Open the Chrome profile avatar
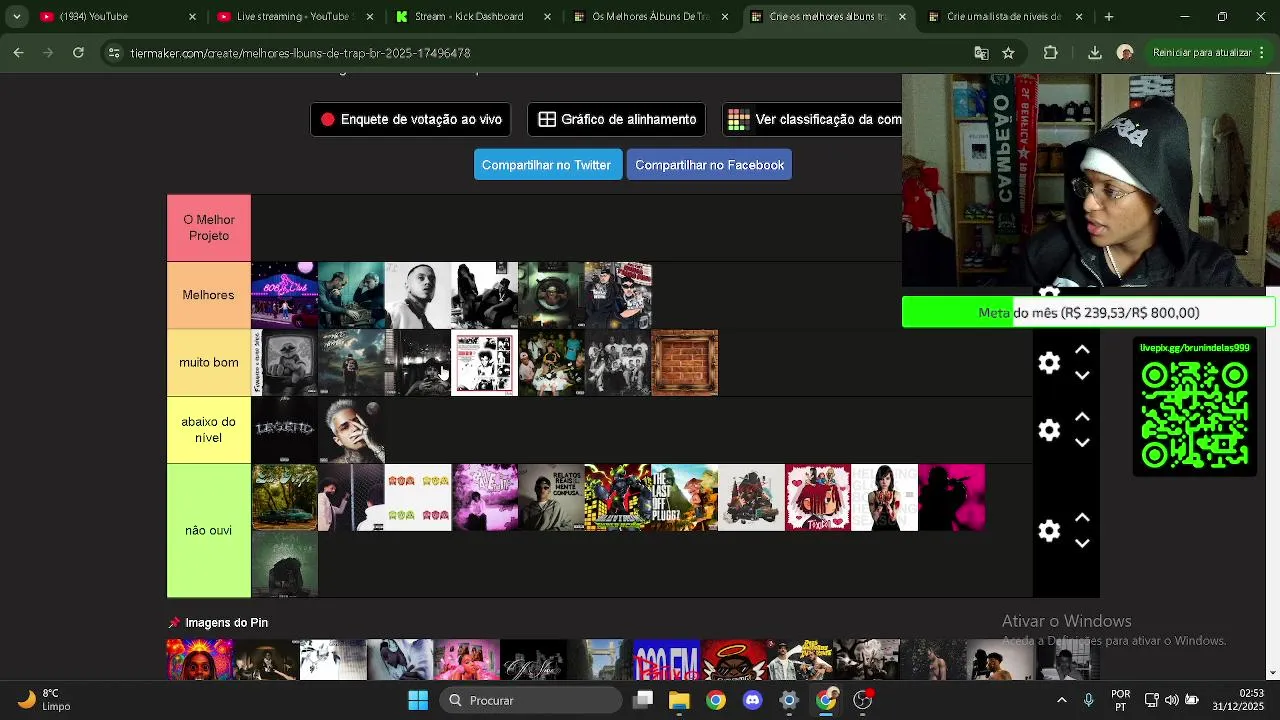Screen dimensions: 1280x720 [1125, 53]
